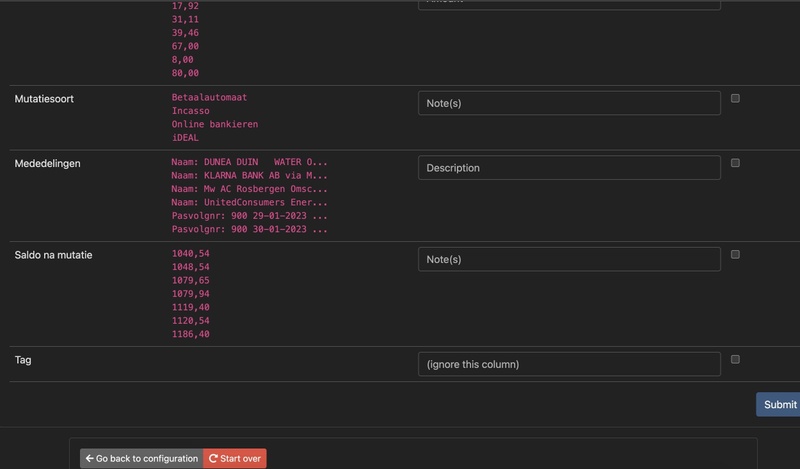800x469 pixels.
Task: Click the saldo value 1048,54
Action: tap(190, 267)
